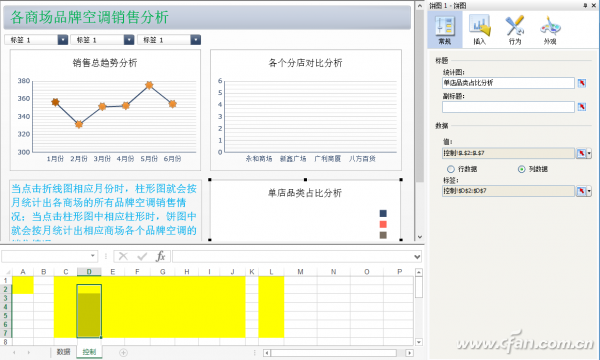The image size is (600, 360).
Task: Open the third 标签 1 combo box dropdown
Action: click(x=196, y=40)
